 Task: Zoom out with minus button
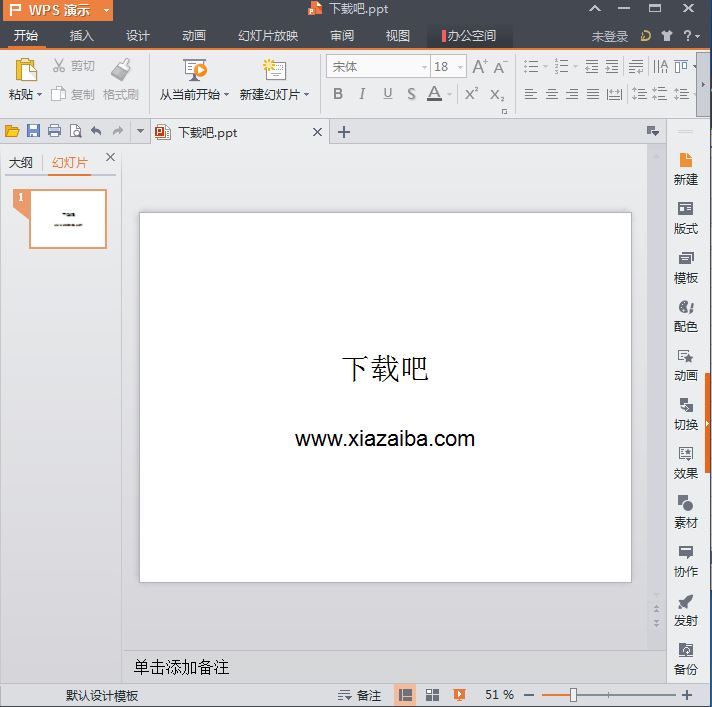(x=529, y=694)
